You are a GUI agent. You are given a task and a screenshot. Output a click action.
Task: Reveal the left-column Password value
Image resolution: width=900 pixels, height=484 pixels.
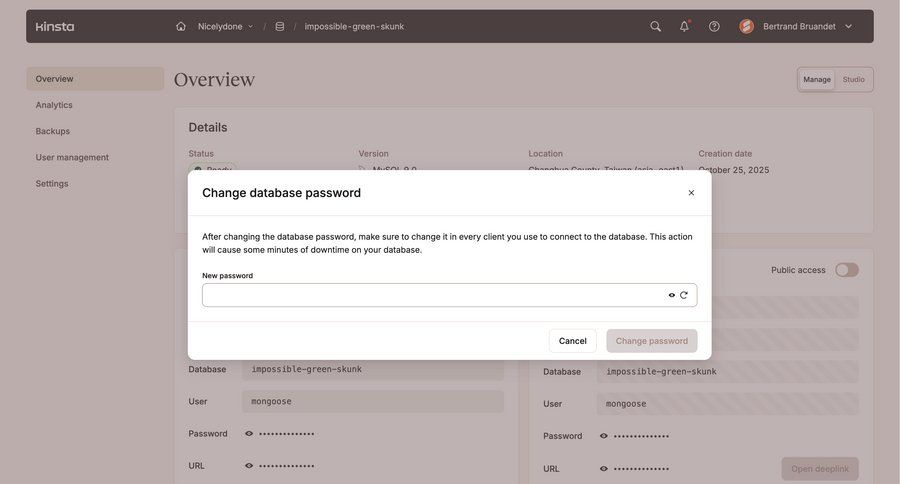[249, 434]
